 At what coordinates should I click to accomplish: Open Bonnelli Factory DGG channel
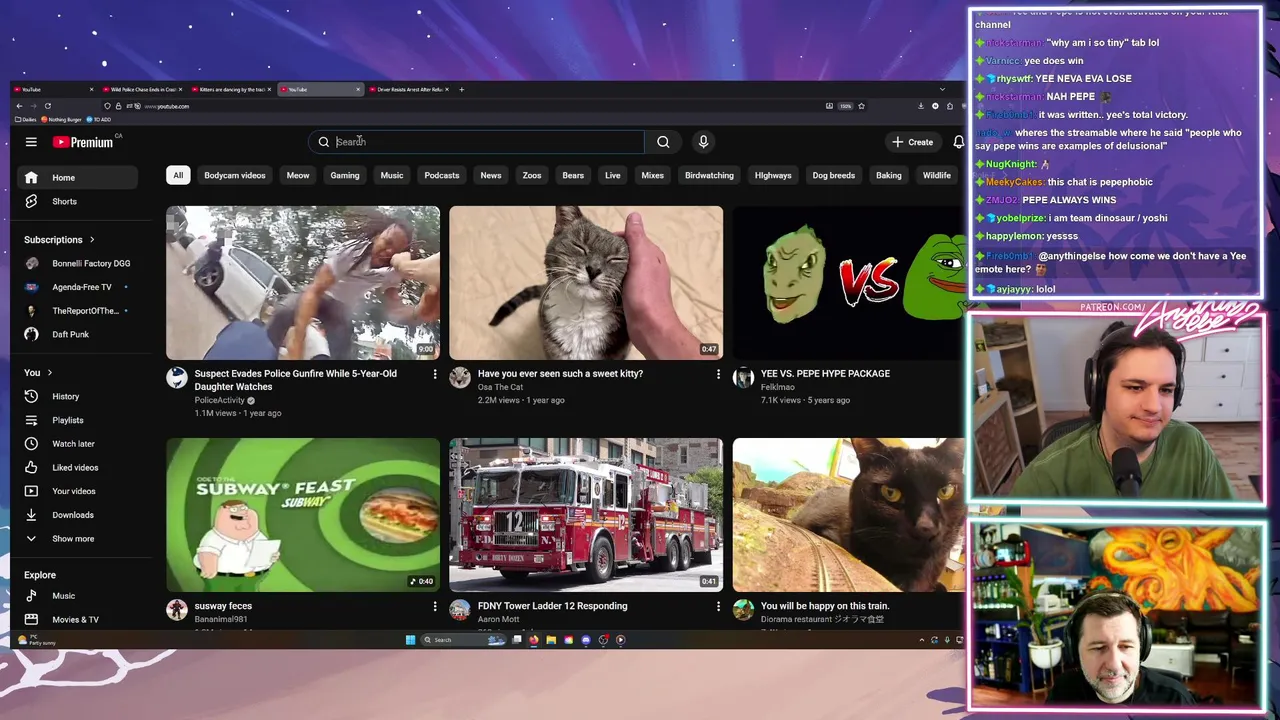[77, 263]
